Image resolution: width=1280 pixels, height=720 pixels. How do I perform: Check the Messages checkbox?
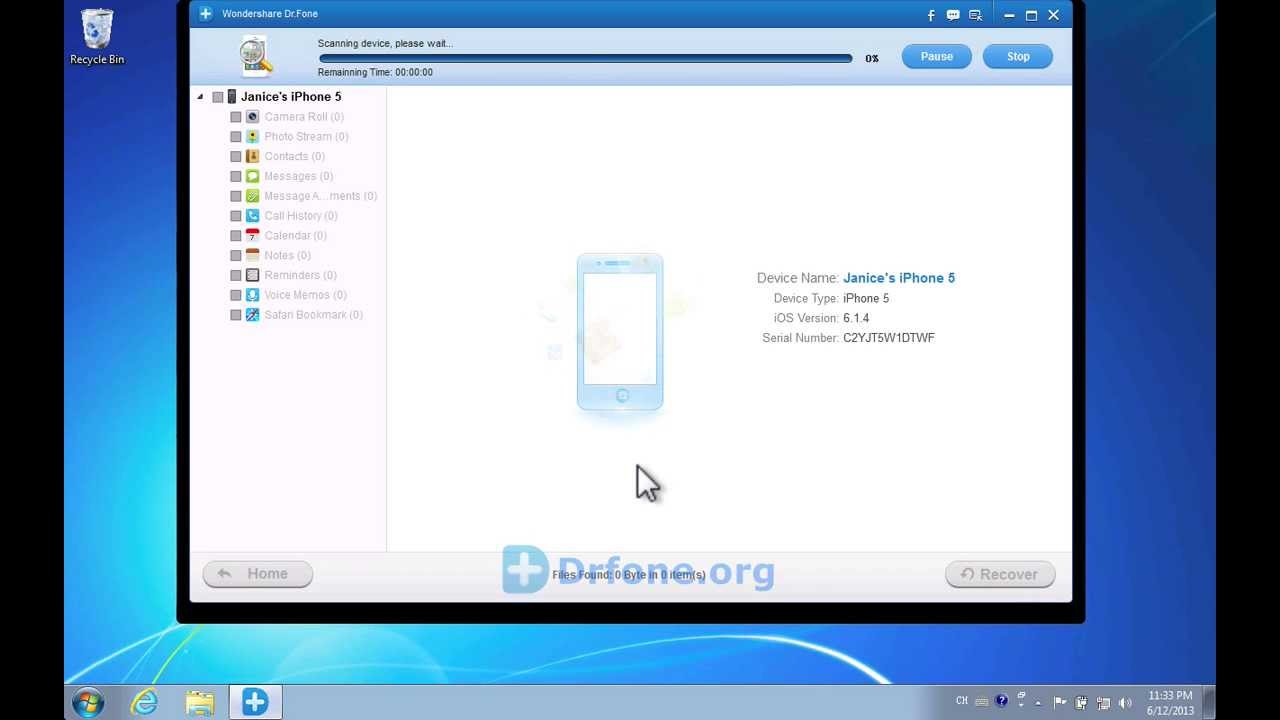(x=236, y=176)
